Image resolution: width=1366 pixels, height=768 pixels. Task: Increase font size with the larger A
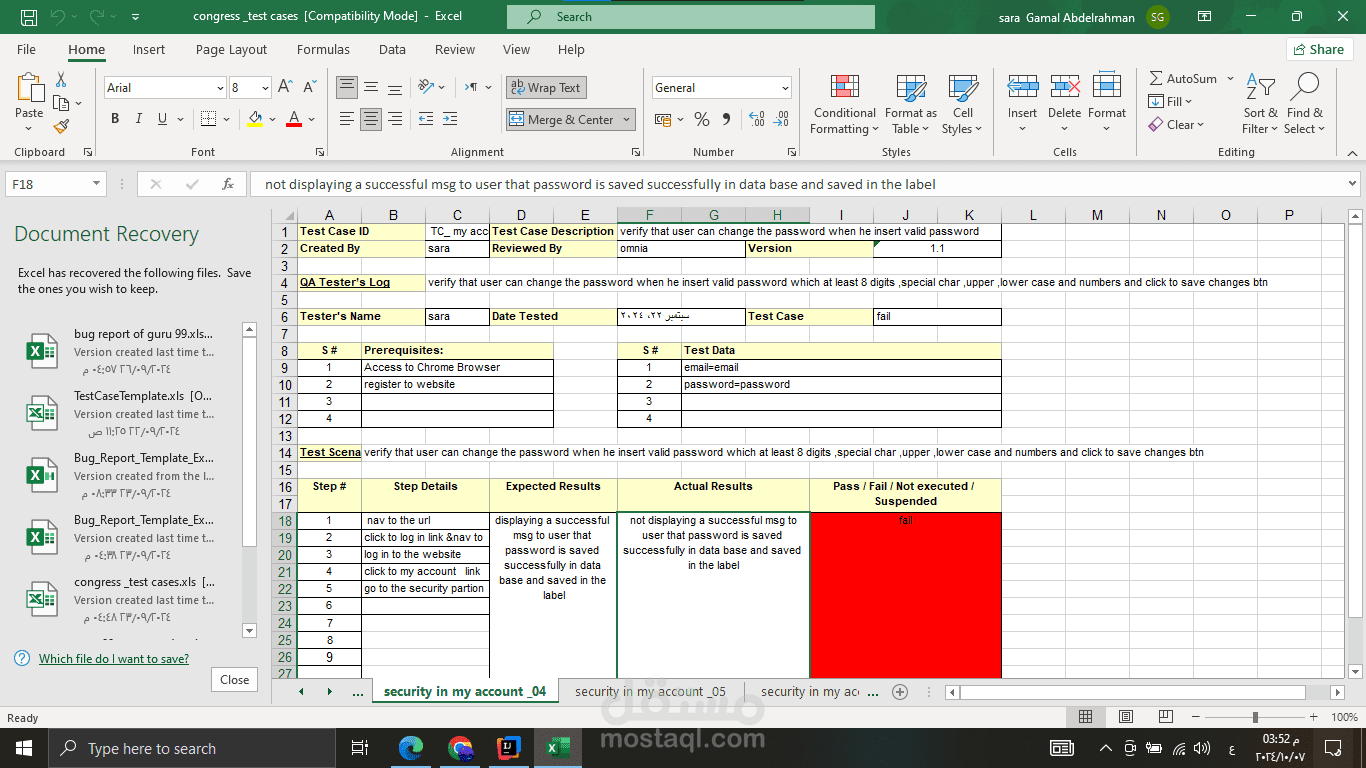pos(286,87)
